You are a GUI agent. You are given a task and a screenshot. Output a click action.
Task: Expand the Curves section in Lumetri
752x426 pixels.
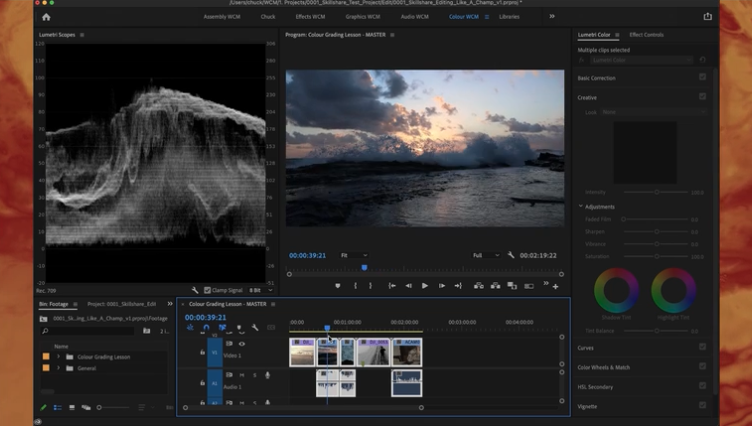(x=587, y=347)
